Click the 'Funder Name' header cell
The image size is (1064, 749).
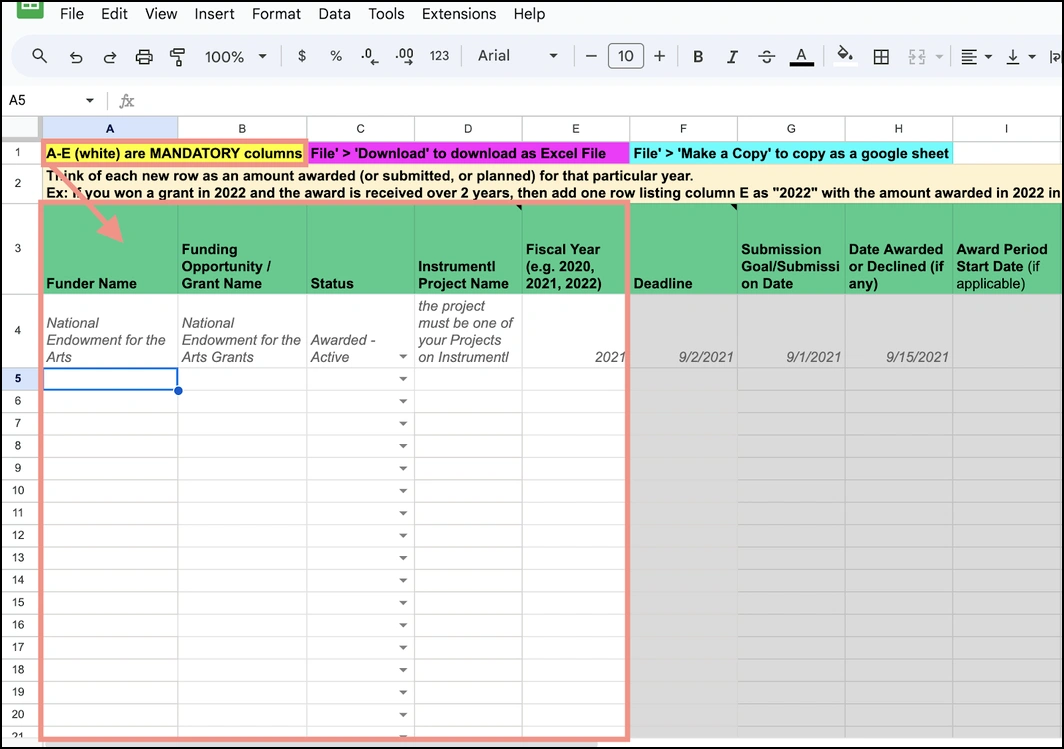point(110,249)
